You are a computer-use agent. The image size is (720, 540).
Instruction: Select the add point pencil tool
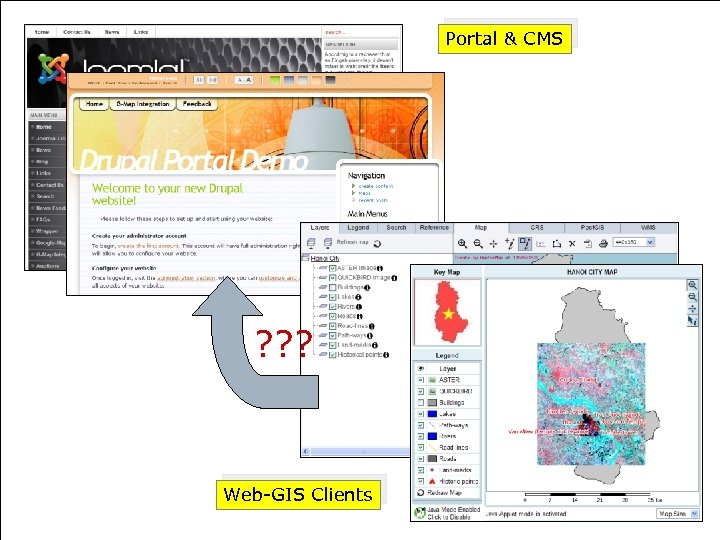[x=509, y=243]
